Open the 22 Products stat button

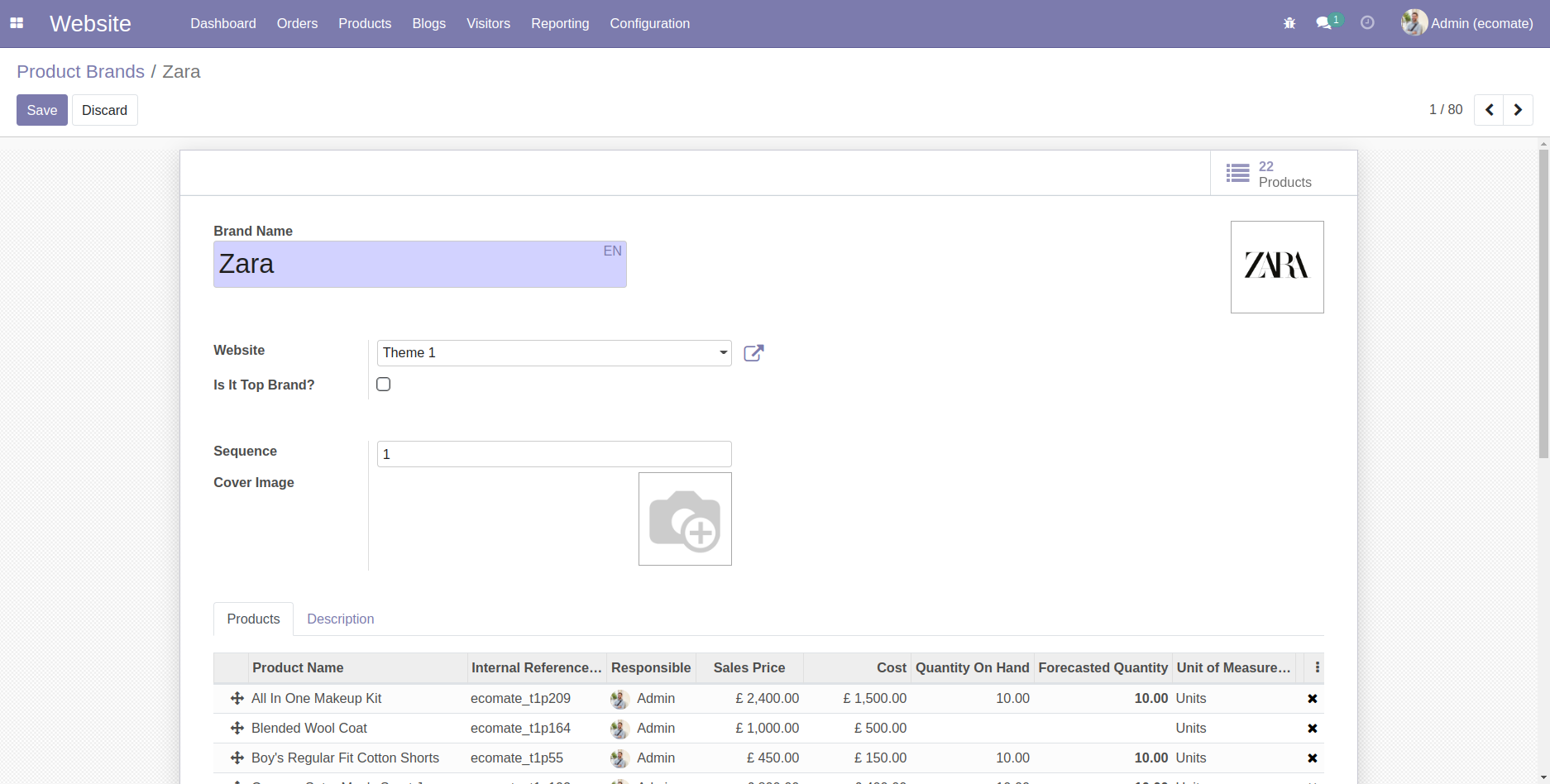click(x=1284, y=174)
